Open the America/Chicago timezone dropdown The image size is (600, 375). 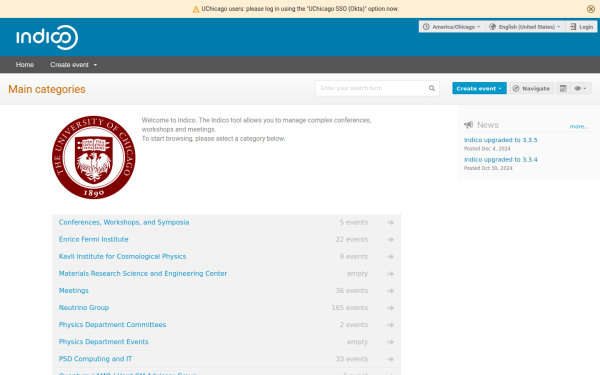(x=452, y=27)
